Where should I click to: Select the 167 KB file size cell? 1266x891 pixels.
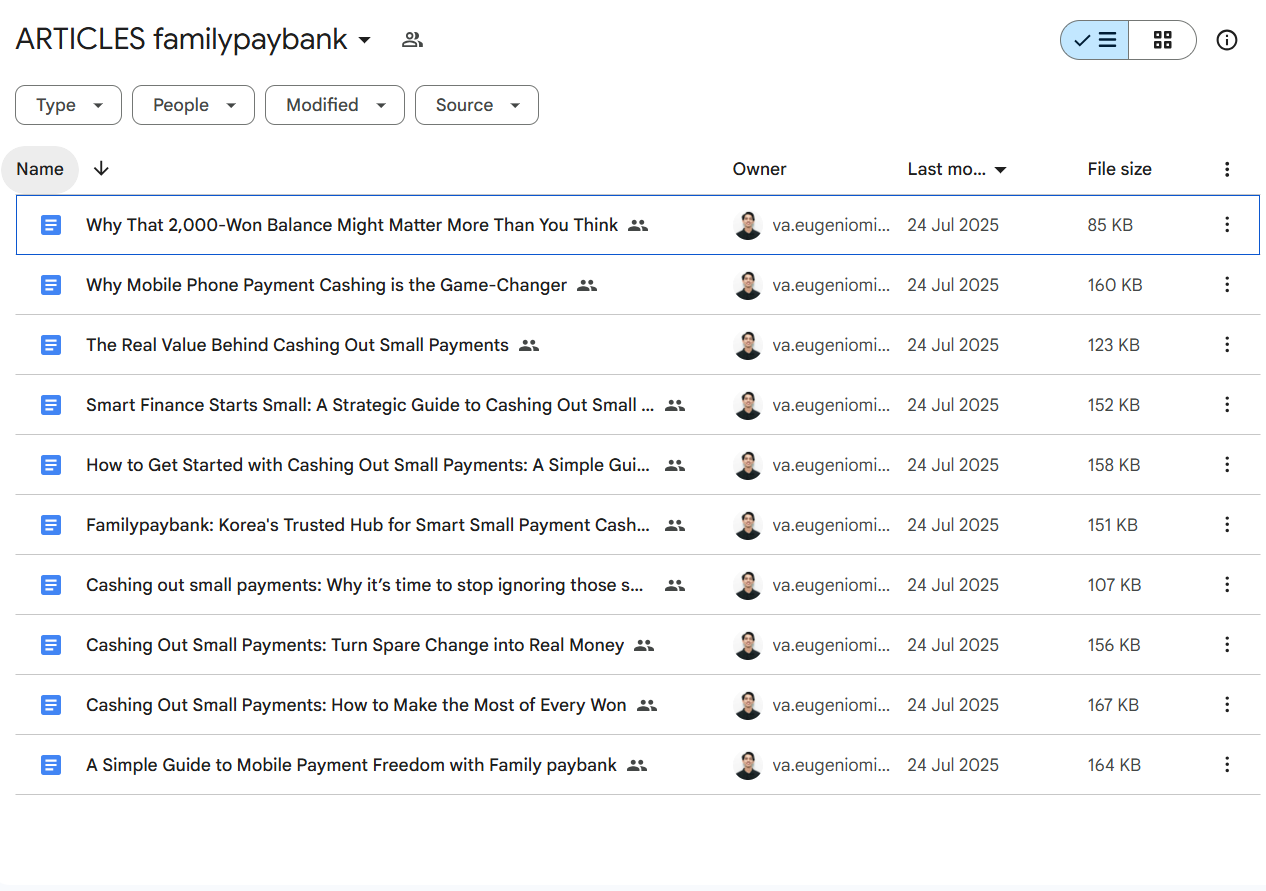(1113, 705)
